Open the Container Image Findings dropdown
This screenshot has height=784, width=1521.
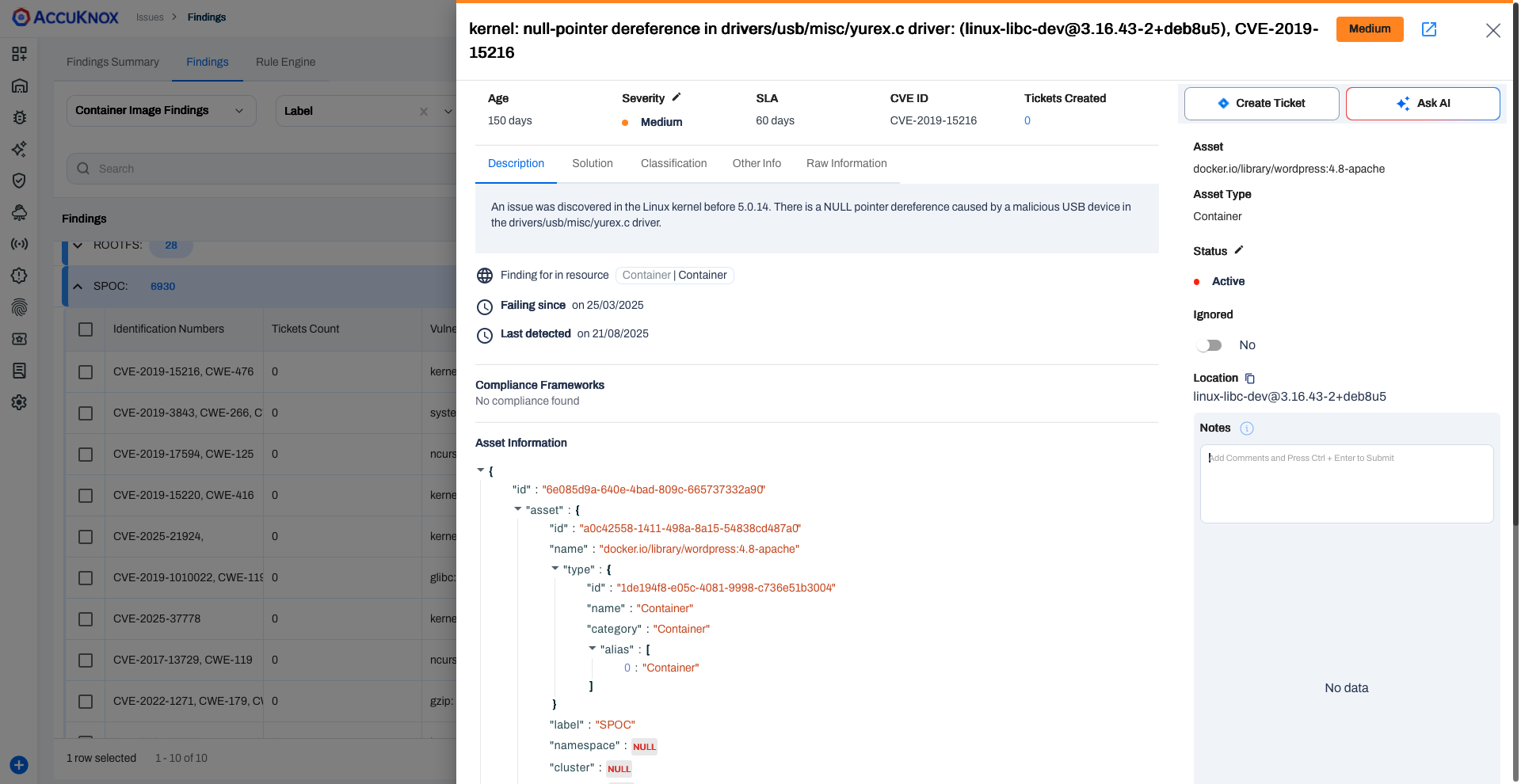161,111
